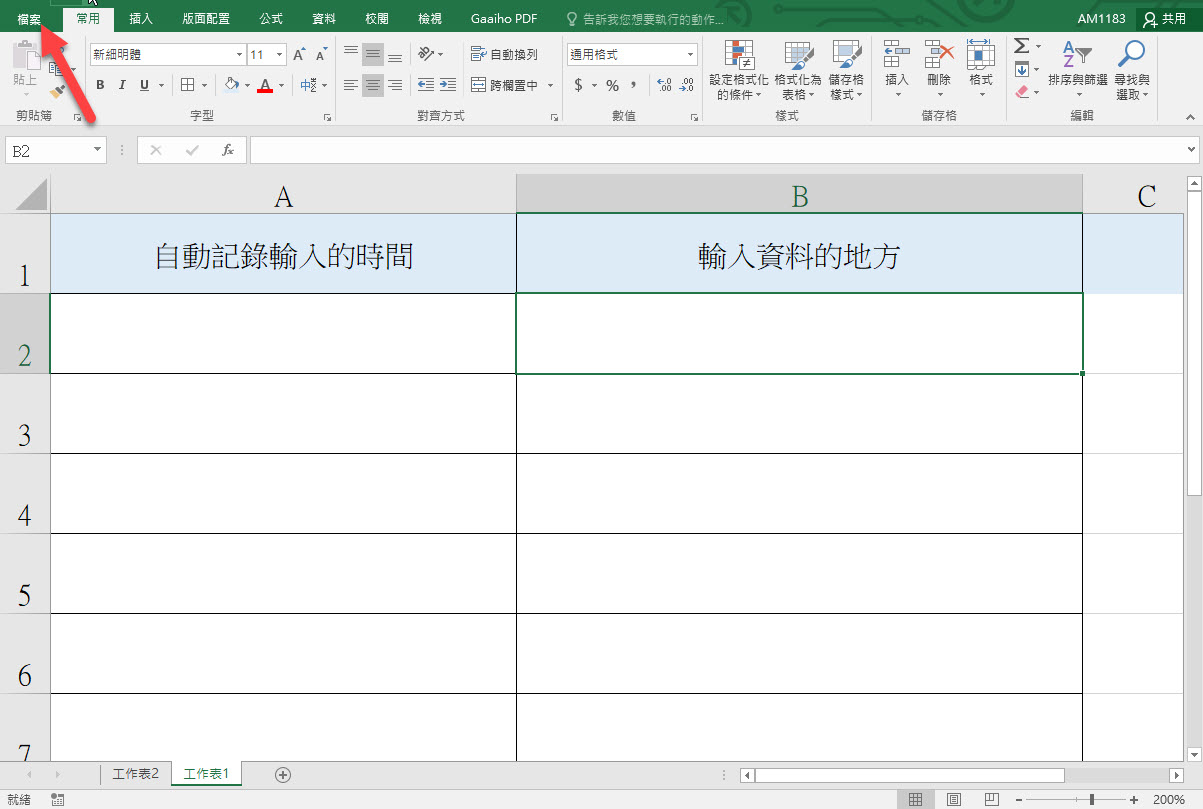Click the percent style icon

(x=612, y=86)
